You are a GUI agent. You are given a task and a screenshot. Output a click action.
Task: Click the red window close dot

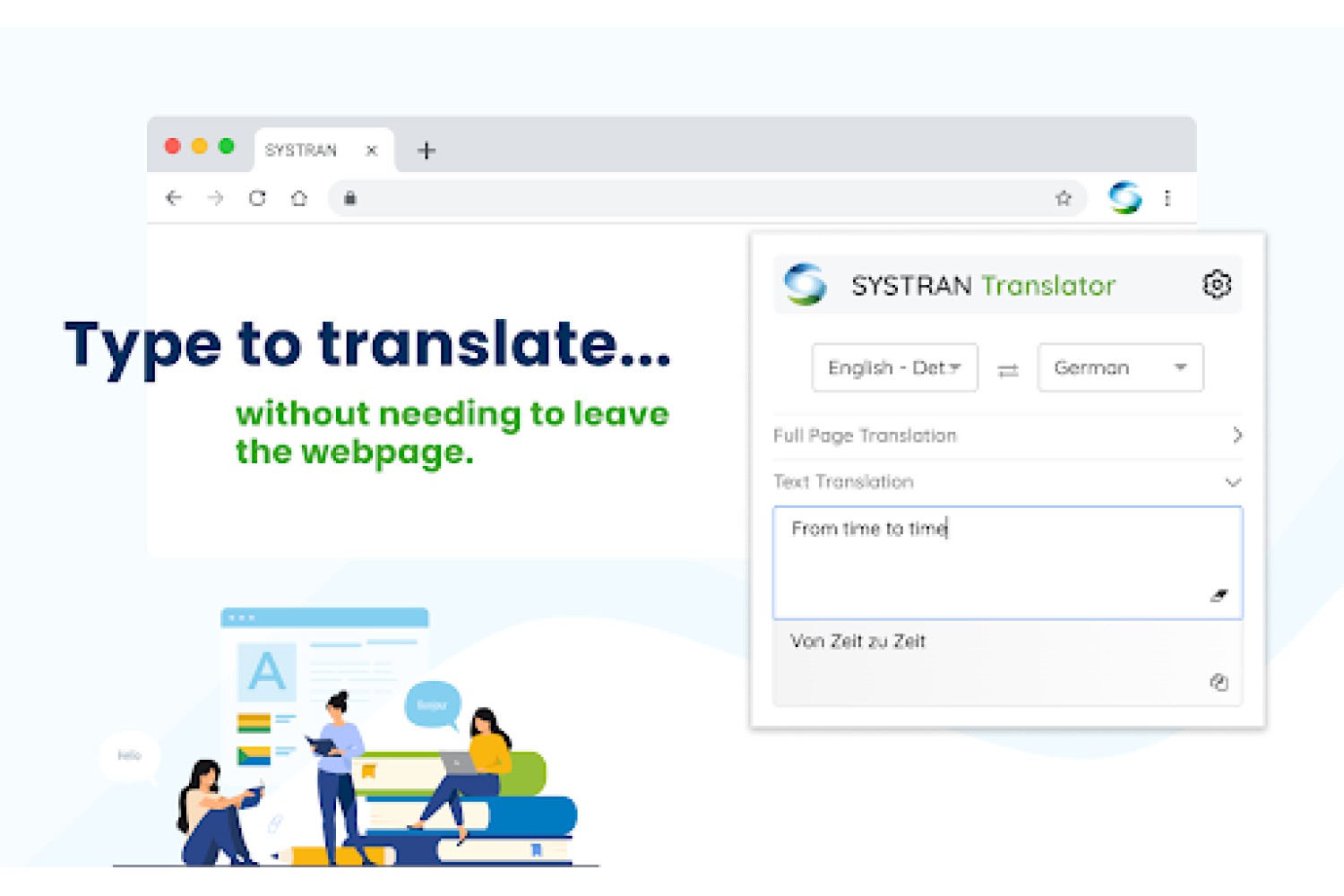pyautogui.click(x=173, y=146)
